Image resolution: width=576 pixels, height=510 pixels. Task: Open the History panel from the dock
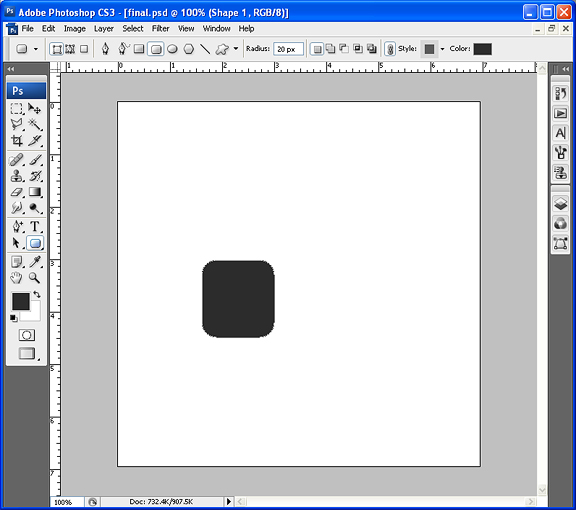[x=560, y=93]
